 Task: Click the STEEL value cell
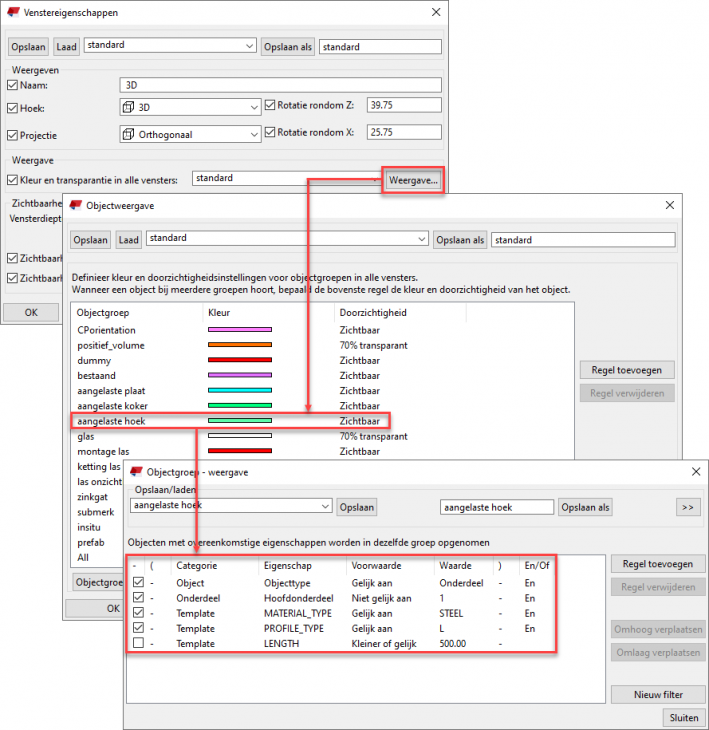tap(451, 613)
